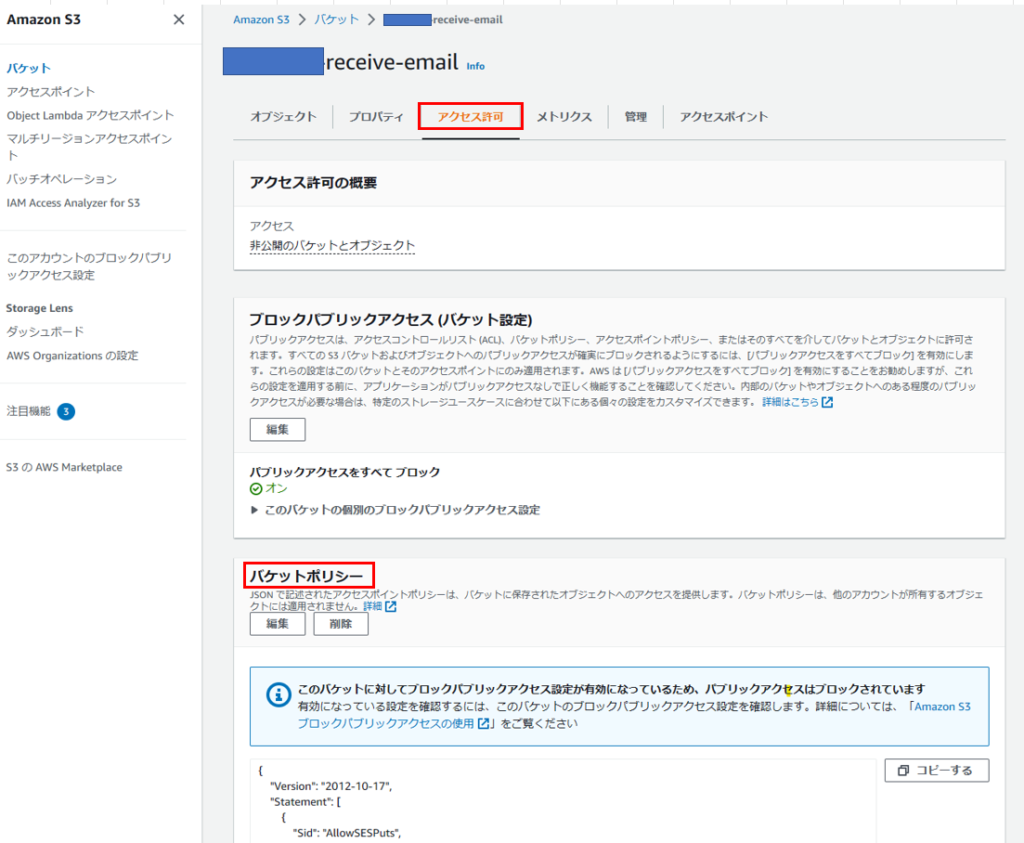Open Object Lambda アクセスポイント in sidebar

(x=90, y=115)
